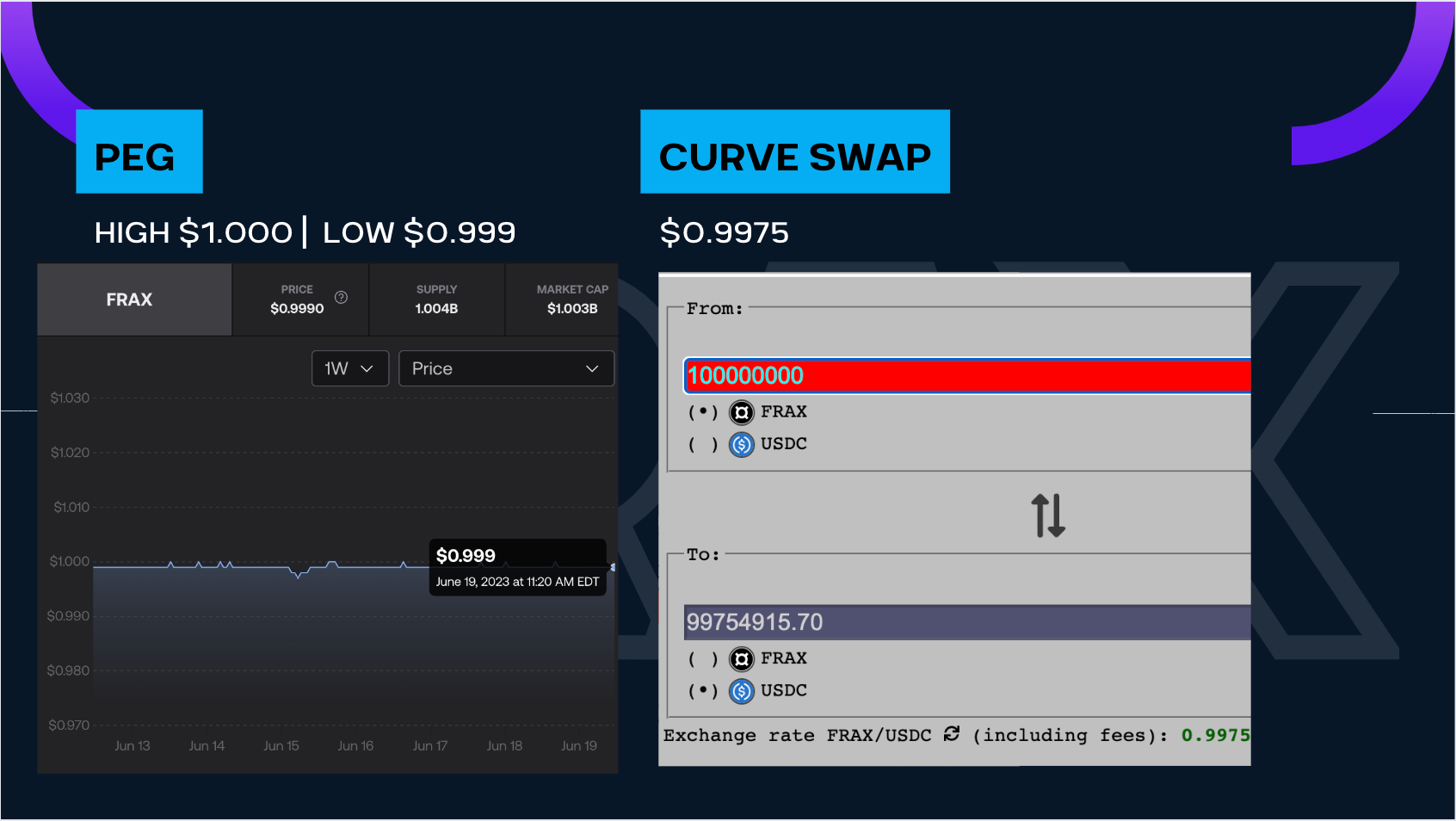Click the swap direction arrows icon

pyautogui.click(x=1048, y=515)
